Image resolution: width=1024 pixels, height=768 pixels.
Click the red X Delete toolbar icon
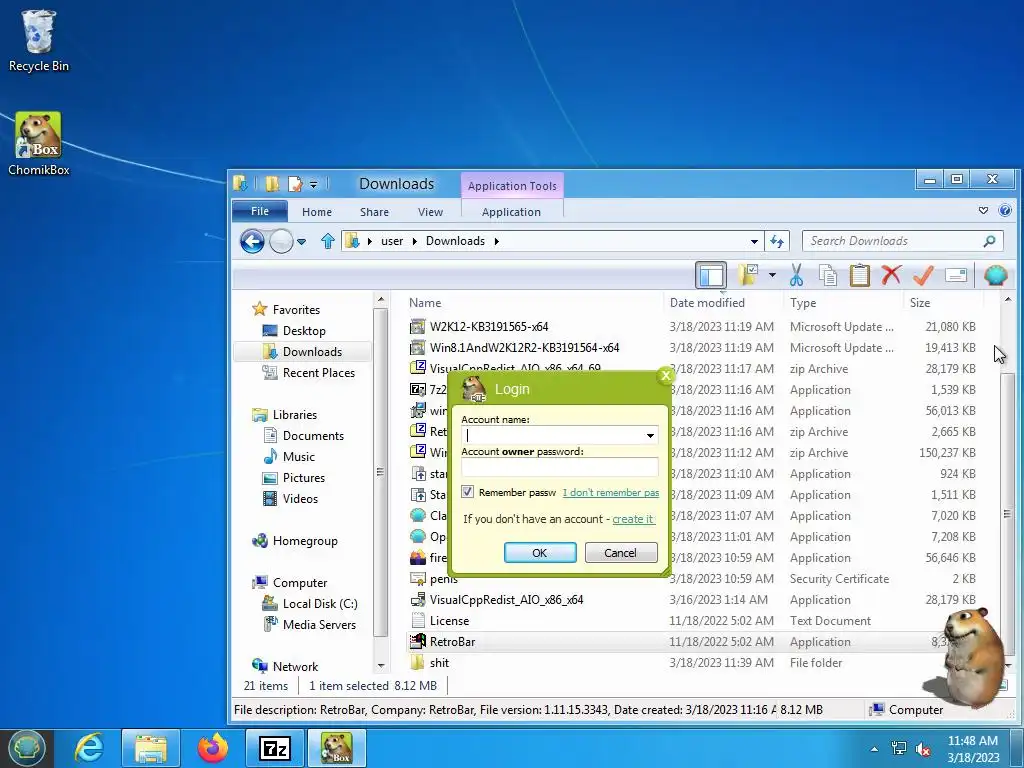coord(891,276)
